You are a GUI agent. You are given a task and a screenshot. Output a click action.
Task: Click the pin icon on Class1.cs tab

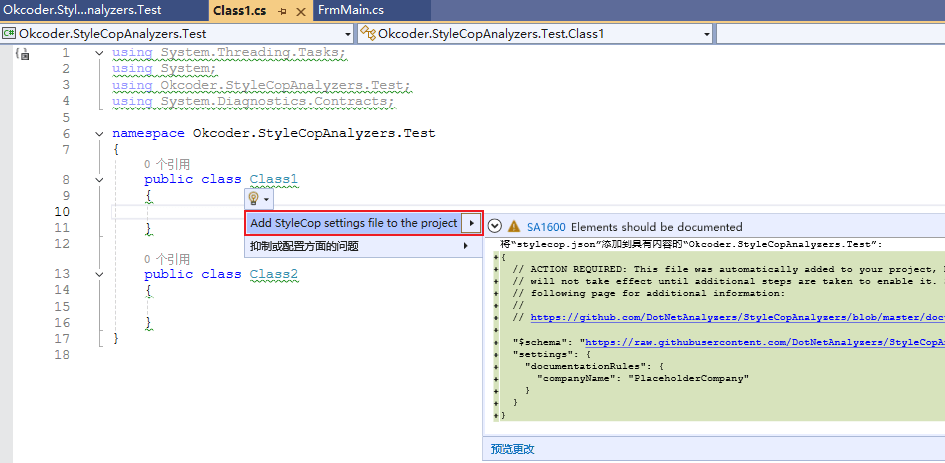point(283,10)
